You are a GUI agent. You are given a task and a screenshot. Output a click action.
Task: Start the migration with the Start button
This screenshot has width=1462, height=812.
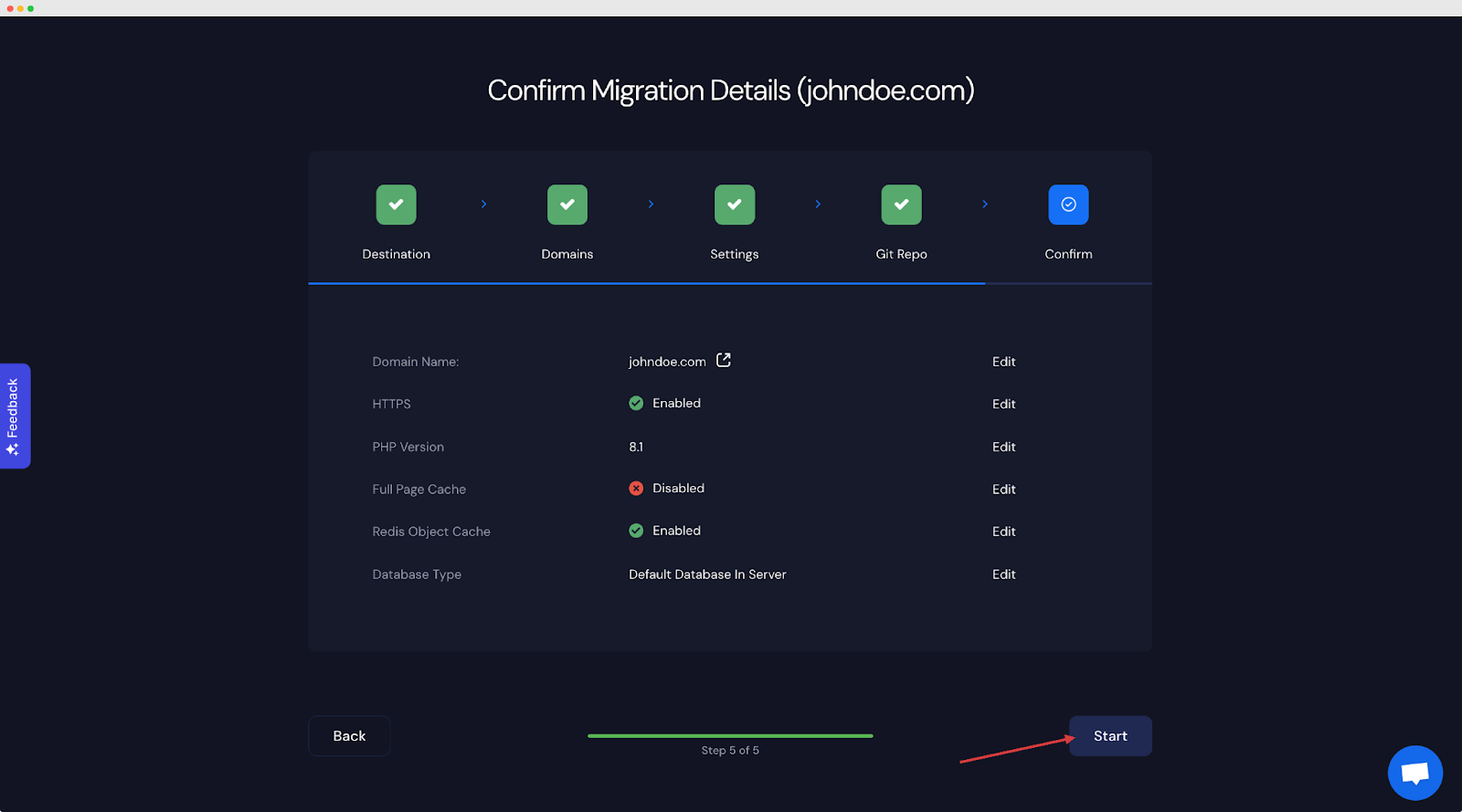point(1109,736)
